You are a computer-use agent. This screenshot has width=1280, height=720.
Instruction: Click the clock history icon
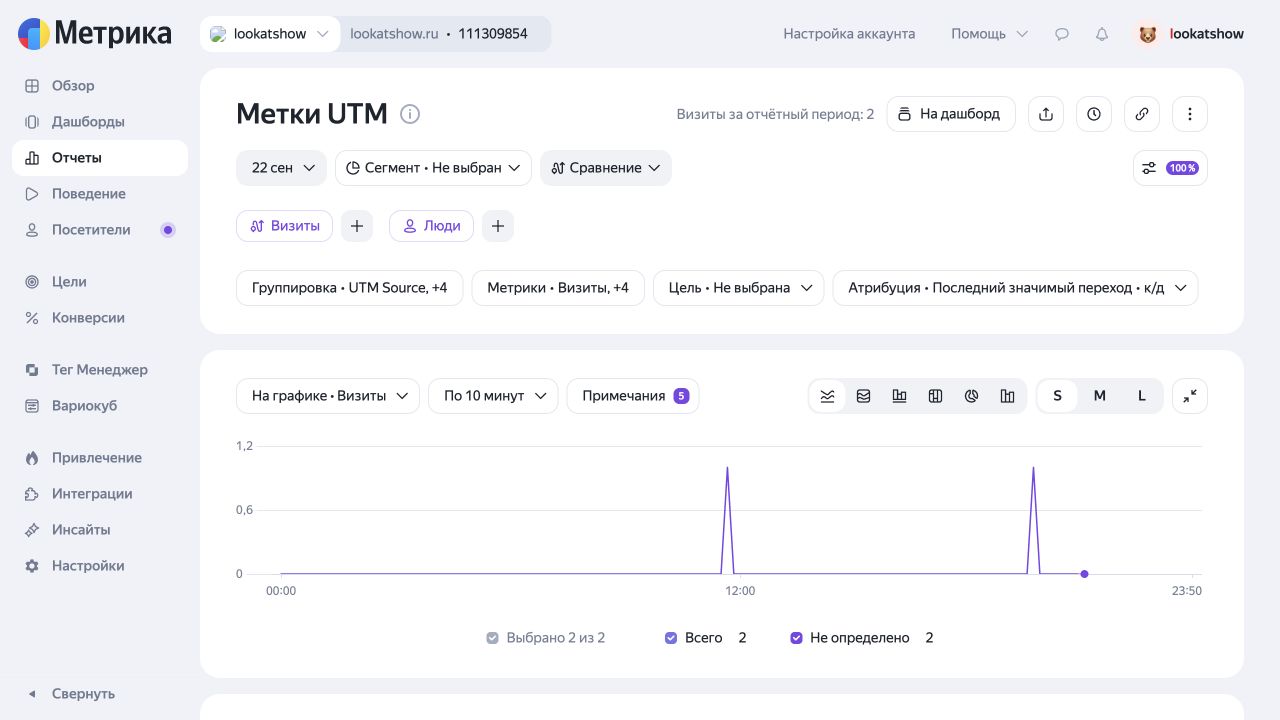tap(1094, 114)
